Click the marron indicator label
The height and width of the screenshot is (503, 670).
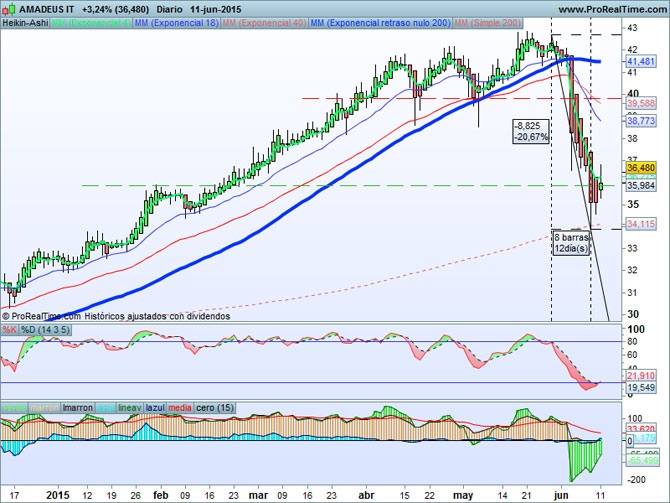click(44, 408)
